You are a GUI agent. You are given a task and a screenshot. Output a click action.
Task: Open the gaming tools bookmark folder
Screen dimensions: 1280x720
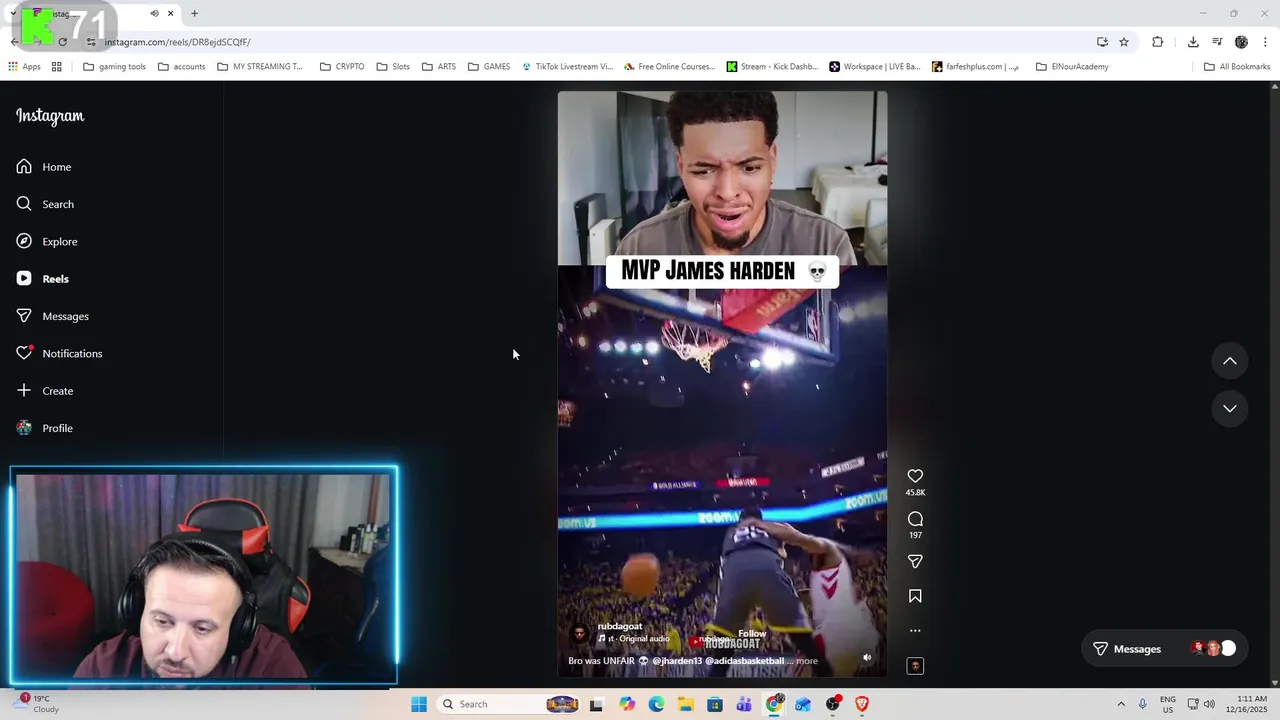pyautogui.click(x=115, y=67)
